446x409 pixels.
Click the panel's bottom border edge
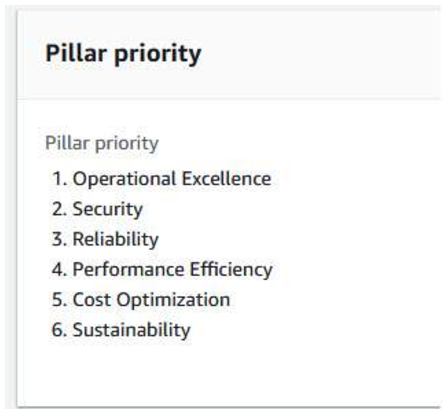229,406
